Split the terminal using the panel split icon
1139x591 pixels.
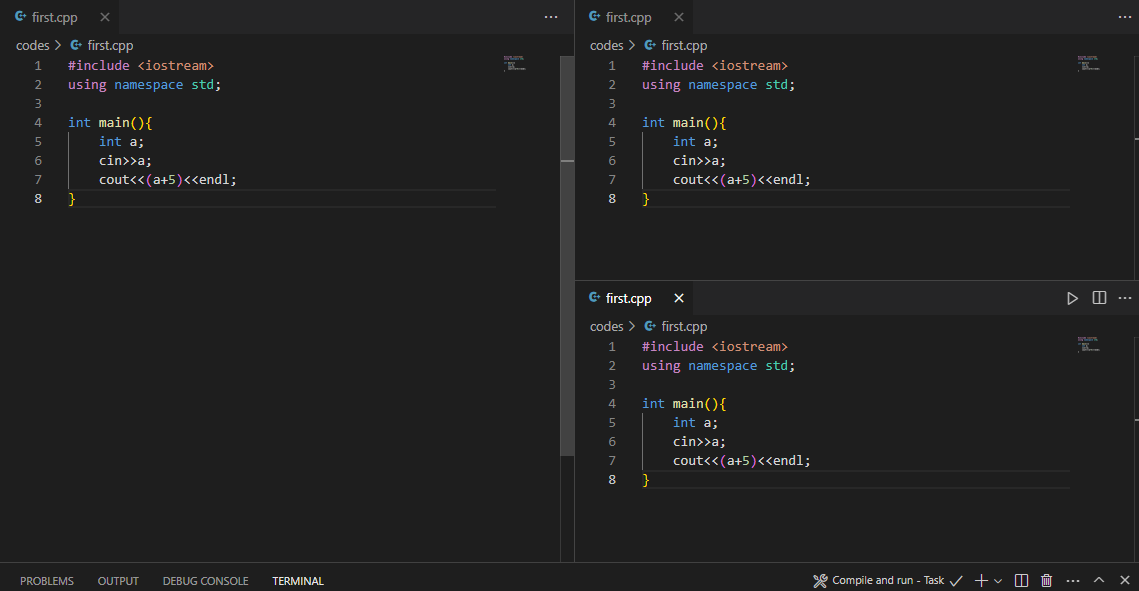coord(1021,581)
